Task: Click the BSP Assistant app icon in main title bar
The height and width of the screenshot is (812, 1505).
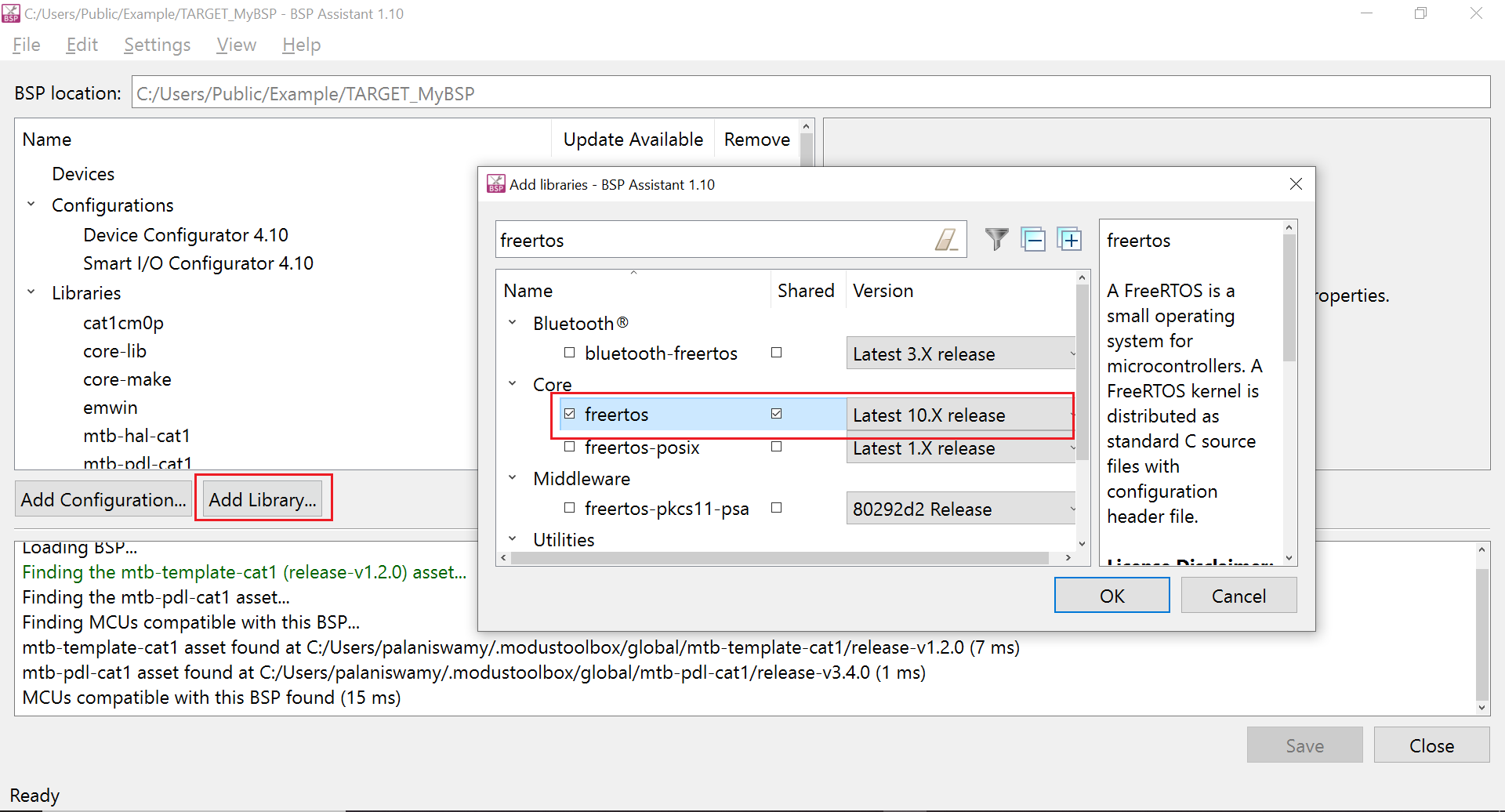Action: [11, 13]
